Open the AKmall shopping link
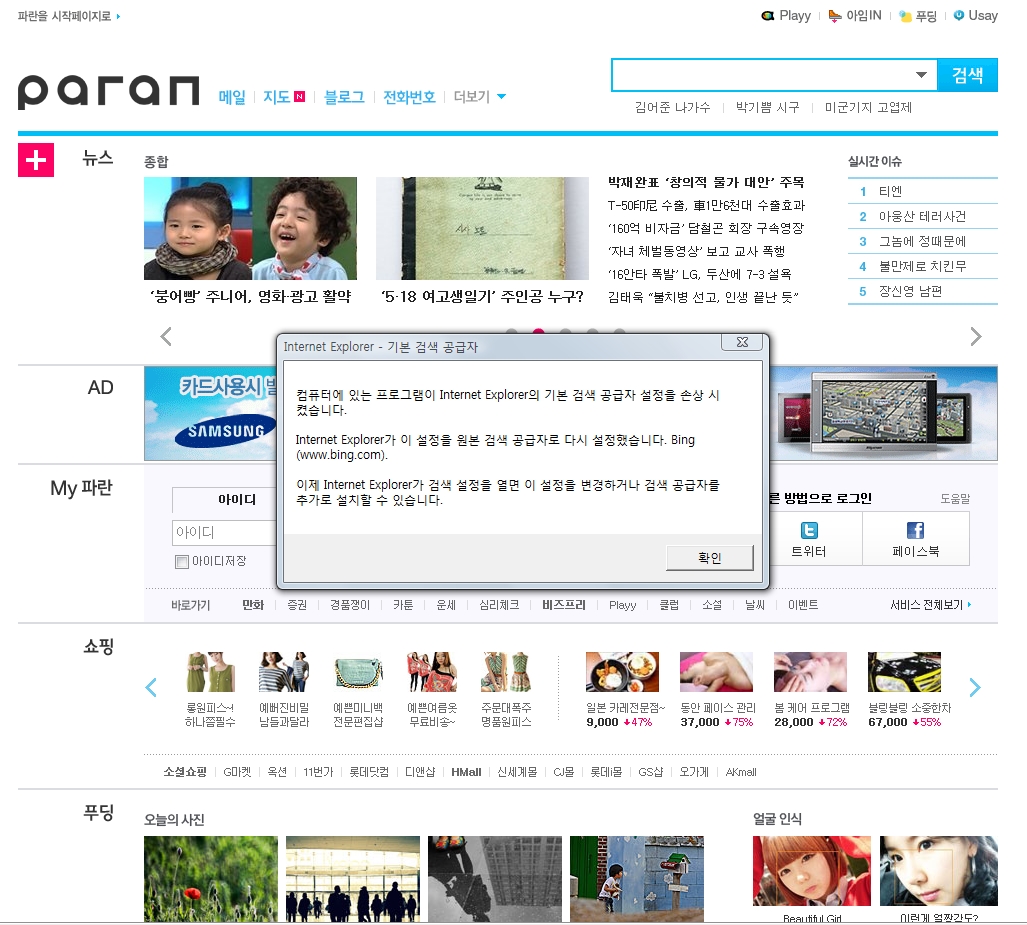1027x925 pixels. click(741, 772)
